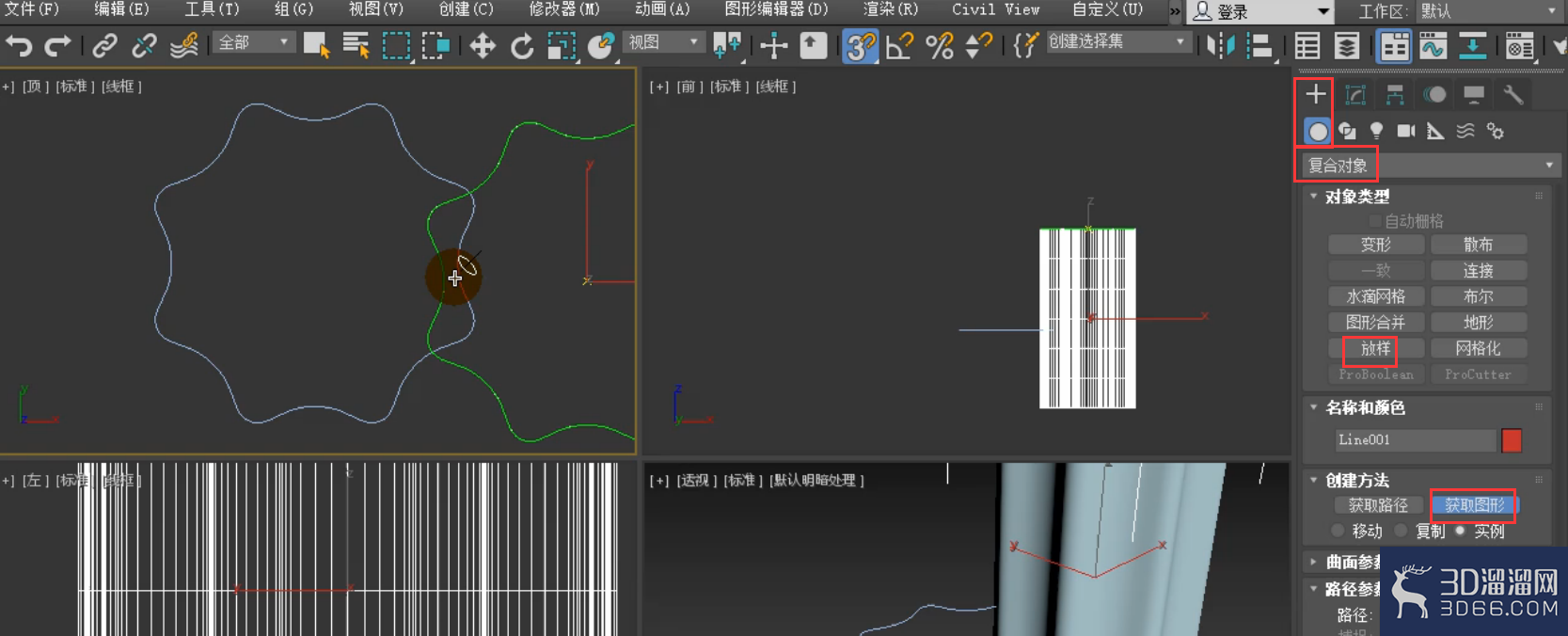This screenshot has height=636, width=1568.
Task: Open the Modify panel tab
Action: pyautogui.click(x=1355, y=94)
